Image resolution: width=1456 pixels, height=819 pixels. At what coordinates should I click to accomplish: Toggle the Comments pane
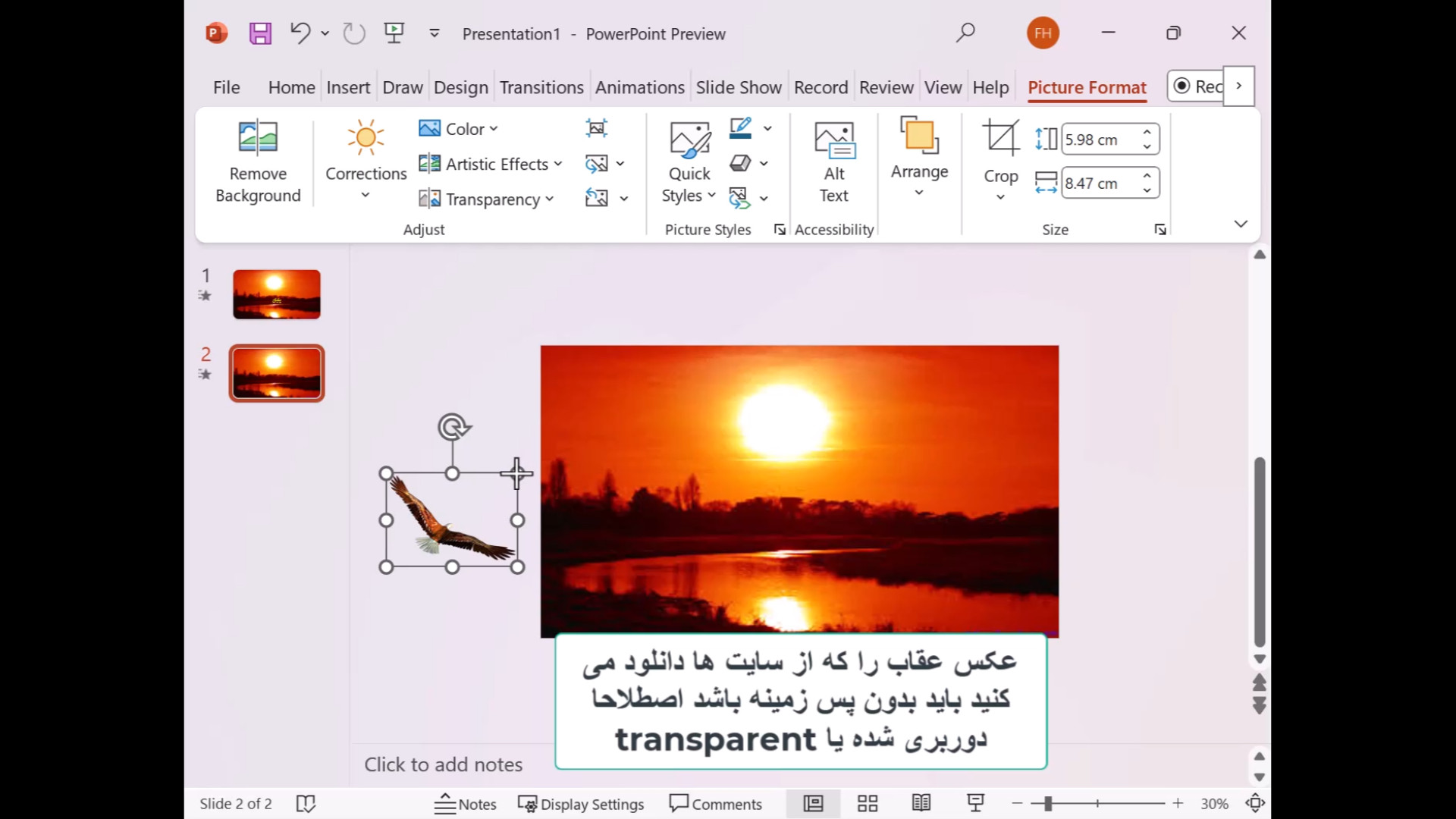(x=715, y=804)
